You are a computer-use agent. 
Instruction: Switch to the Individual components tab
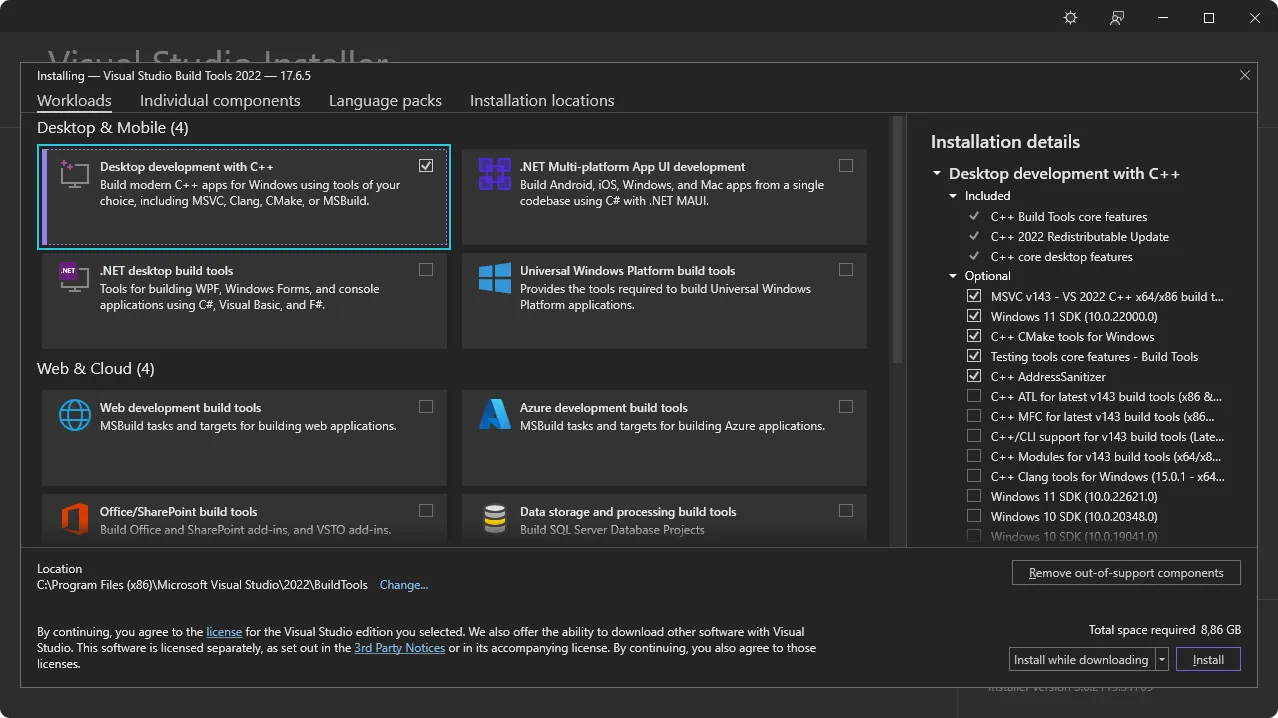pos(220,100)
